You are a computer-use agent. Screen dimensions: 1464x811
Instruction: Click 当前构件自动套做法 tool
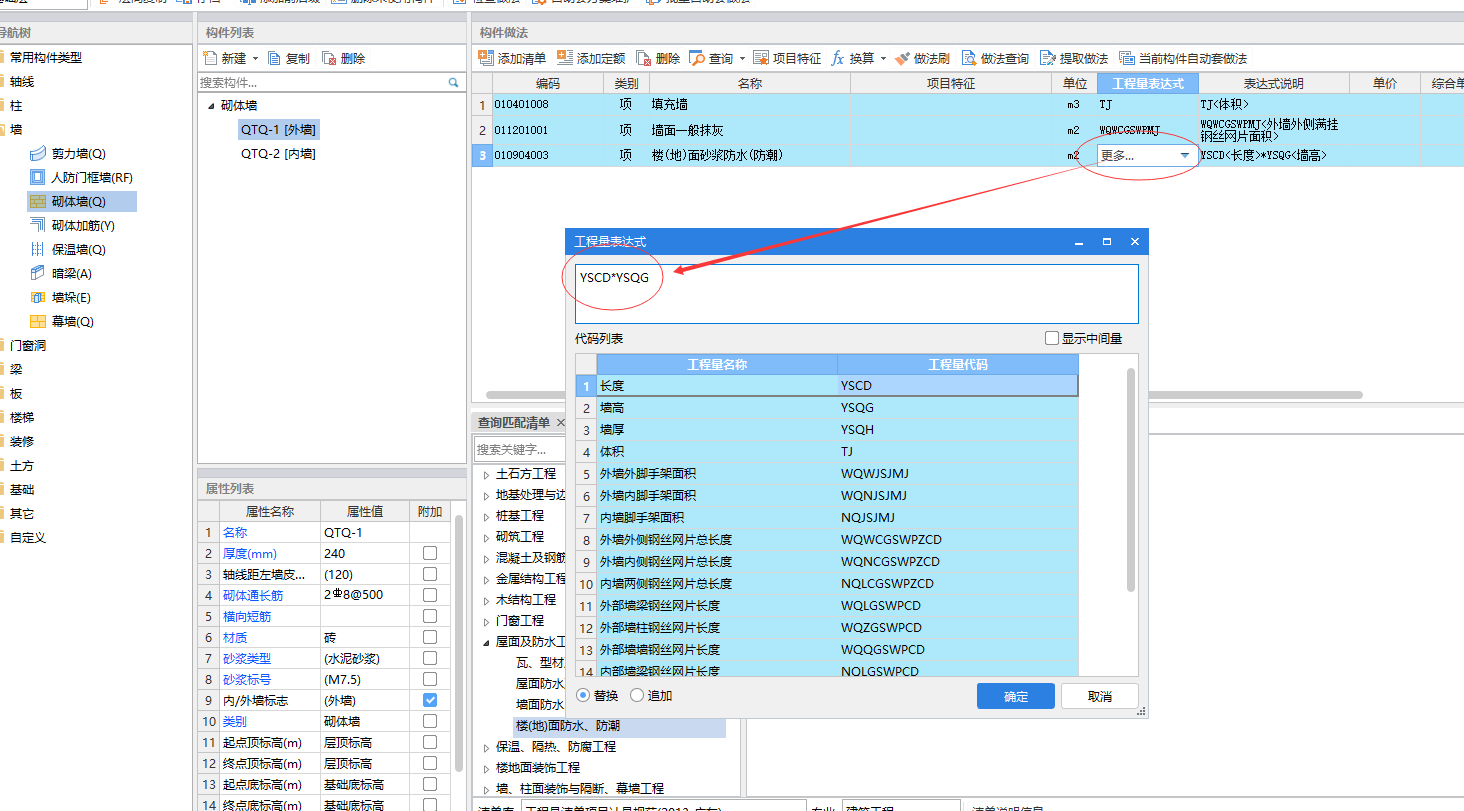[1183, 59]
